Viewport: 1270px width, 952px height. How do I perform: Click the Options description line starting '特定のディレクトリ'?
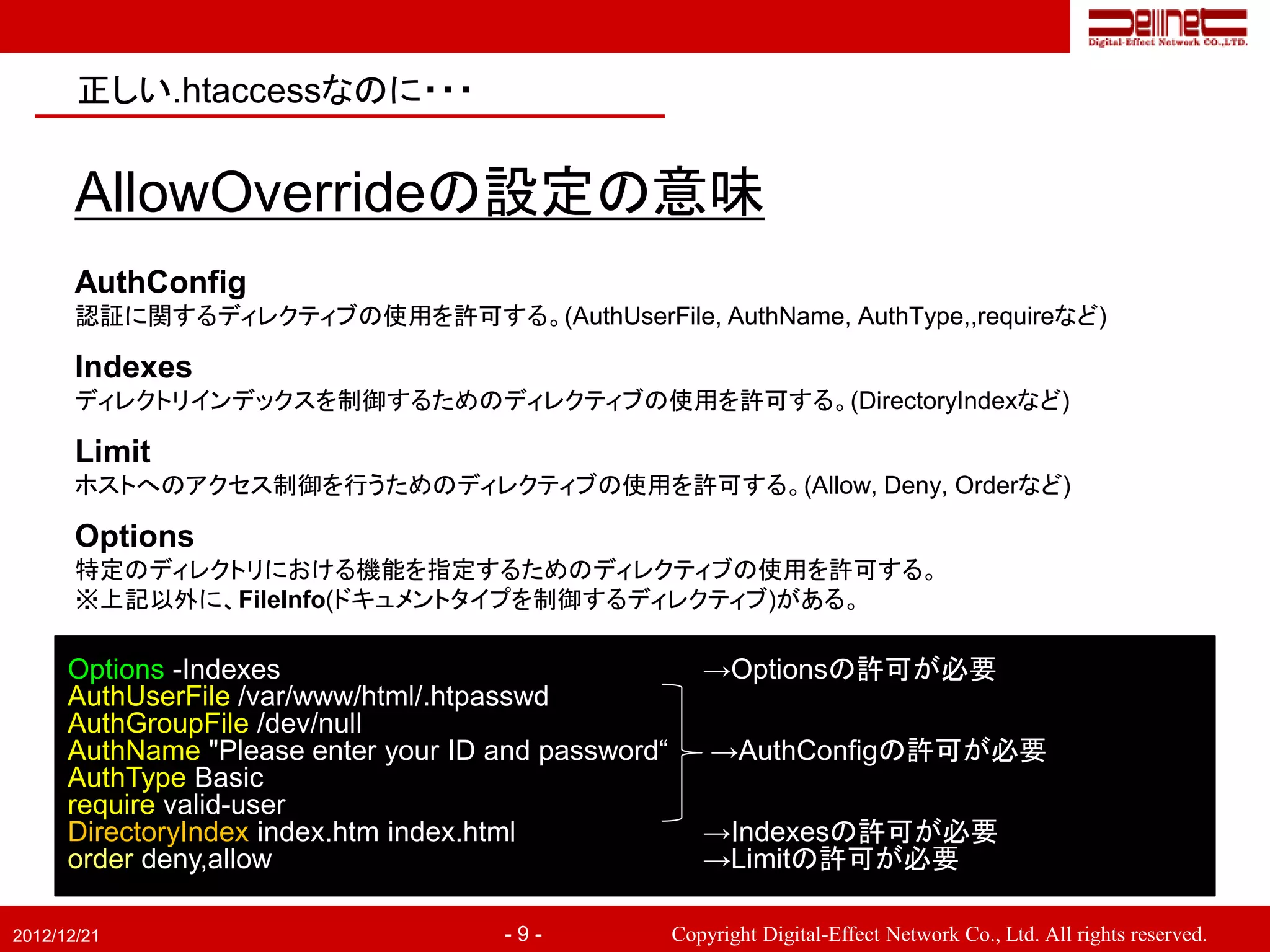tap(505, 569)
